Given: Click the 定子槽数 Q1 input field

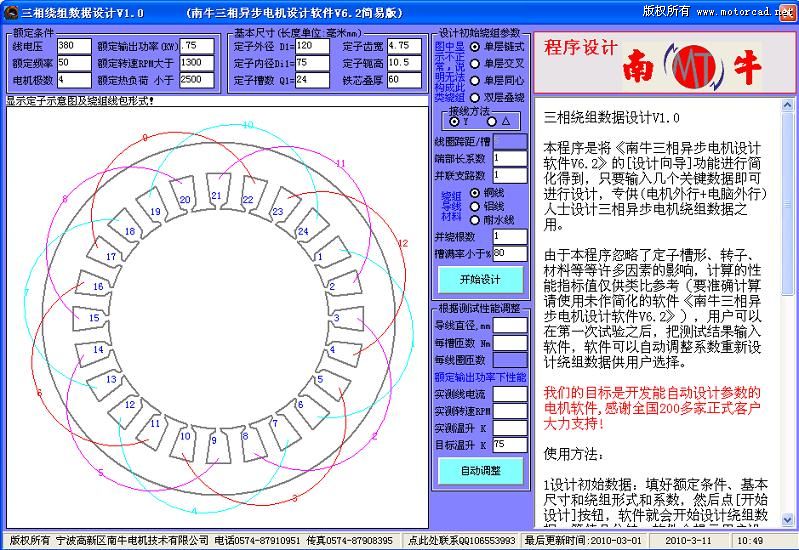Looking at the screenshot, I should (312, 80).
